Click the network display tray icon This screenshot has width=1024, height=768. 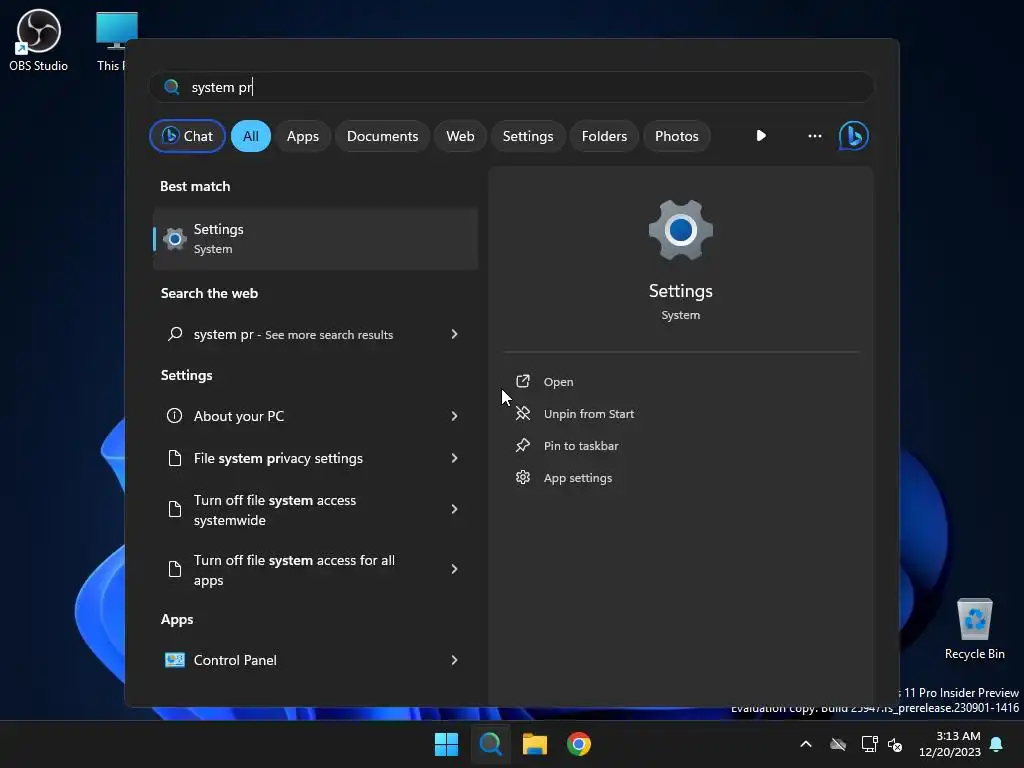pos(869,744)
